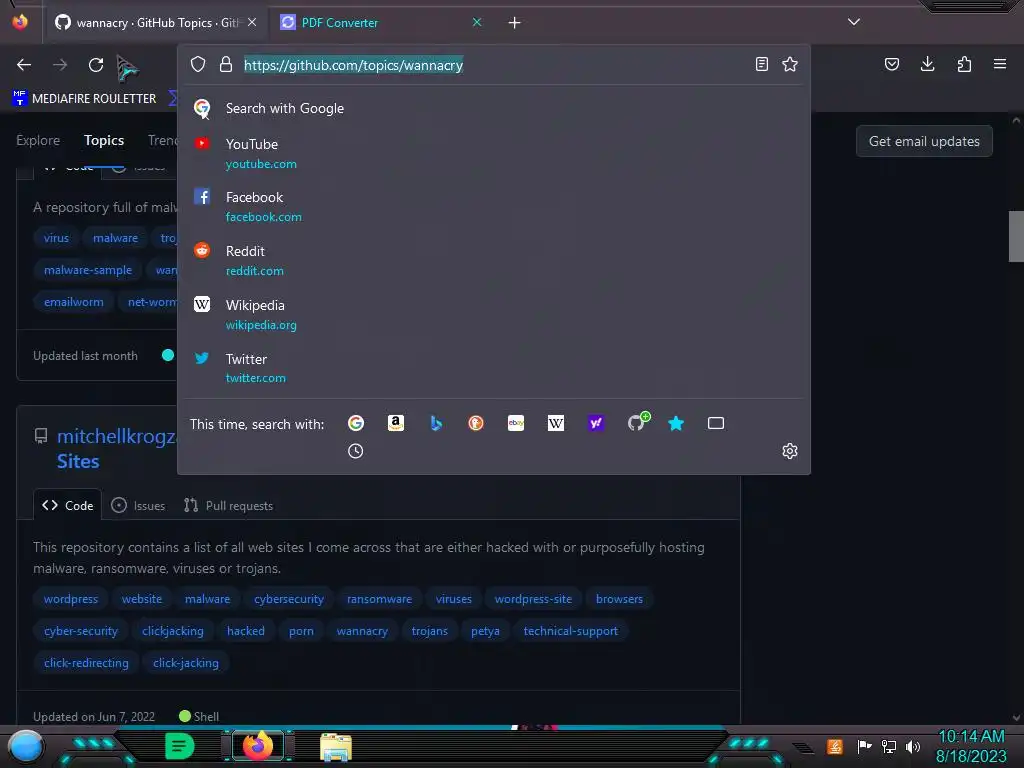Click the github.com URL in address bar
The image size is (1024, 768).
point(353,65)
